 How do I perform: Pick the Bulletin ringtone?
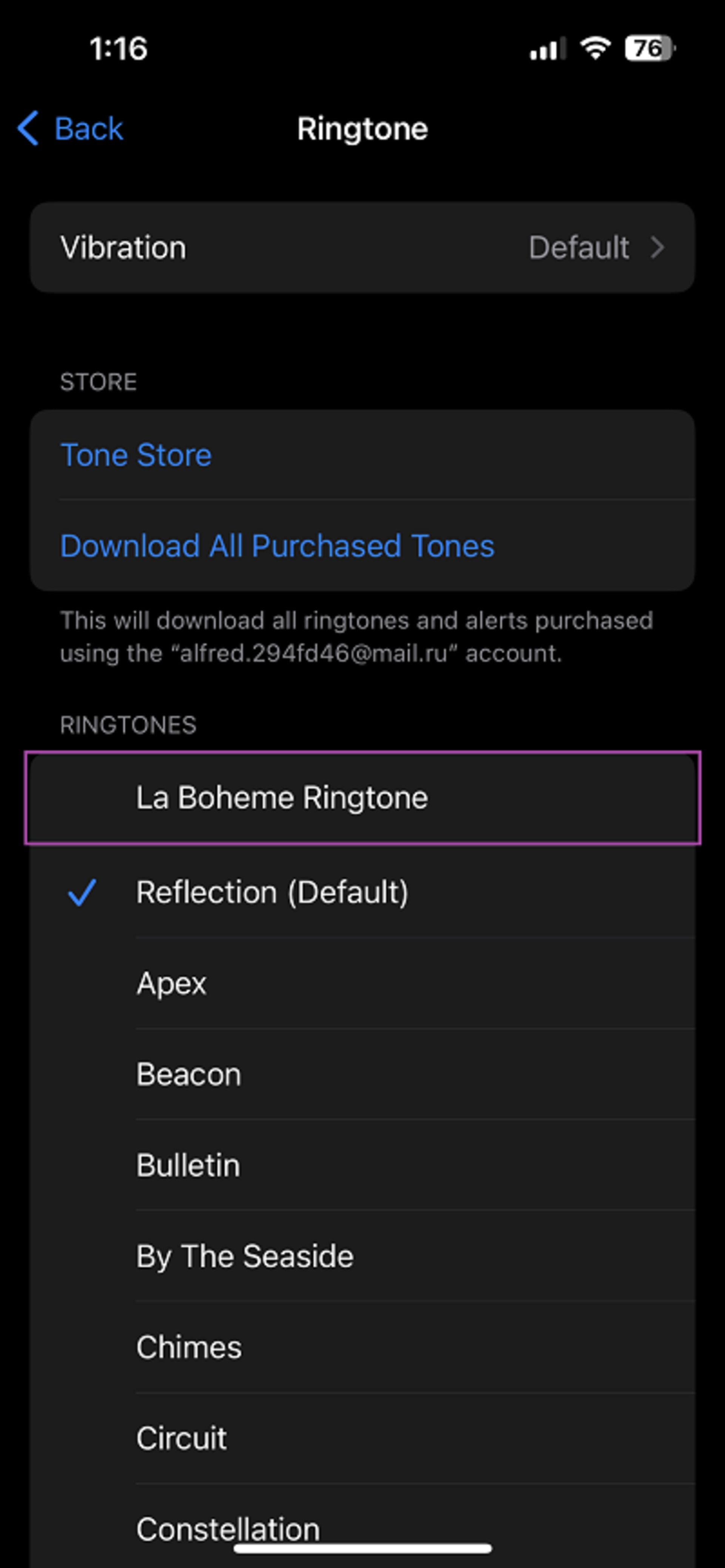(188, 1165)
